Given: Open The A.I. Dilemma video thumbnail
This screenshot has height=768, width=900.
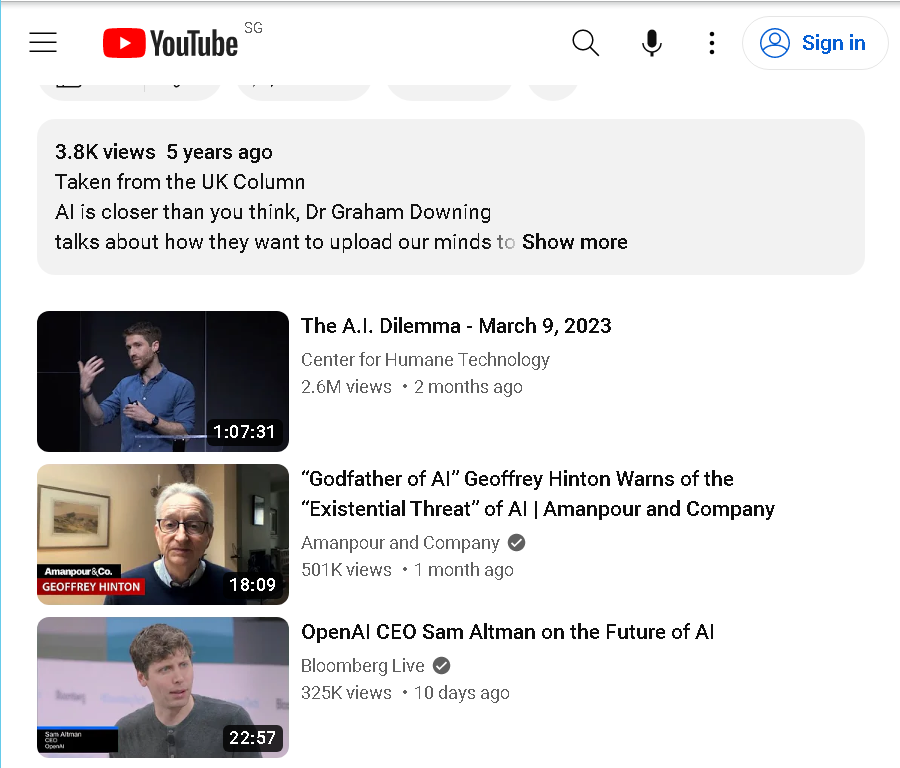Looking at the screenshot, I should coord(163,381).
